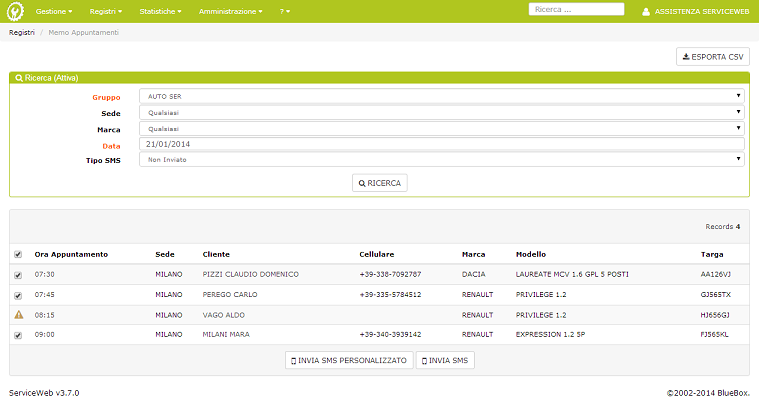
Task: Click the magnifier icon in the Ricerca (Attiva) header
Action: (x=19, y=78)
